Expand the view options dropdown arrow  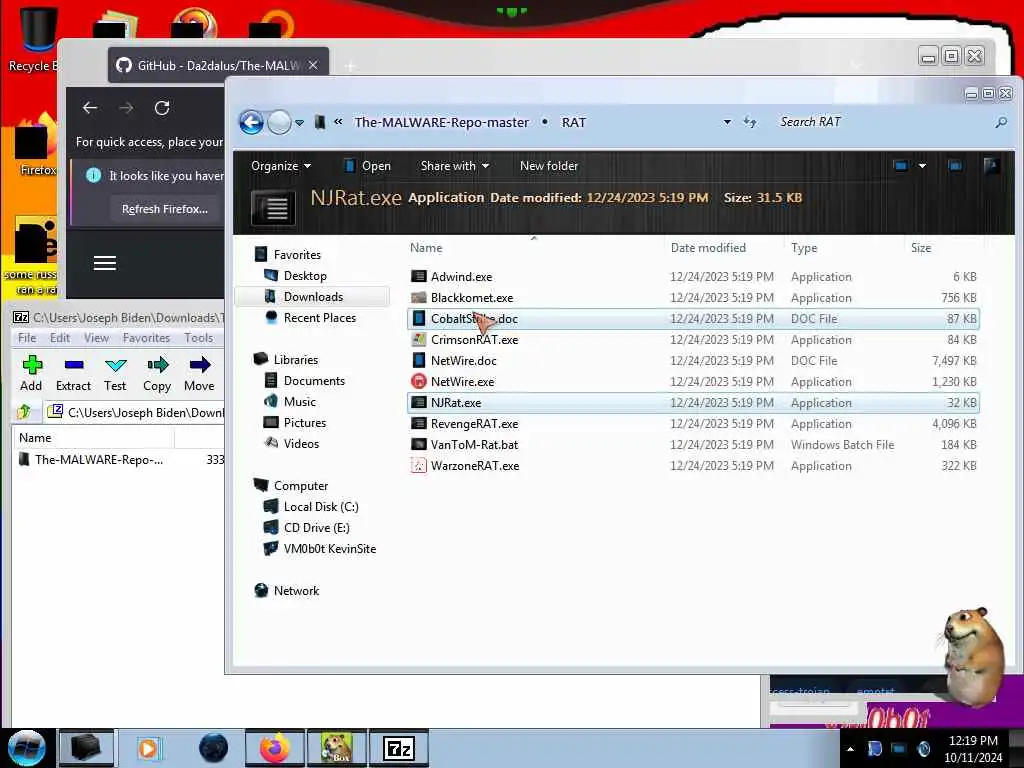point(922,166)
